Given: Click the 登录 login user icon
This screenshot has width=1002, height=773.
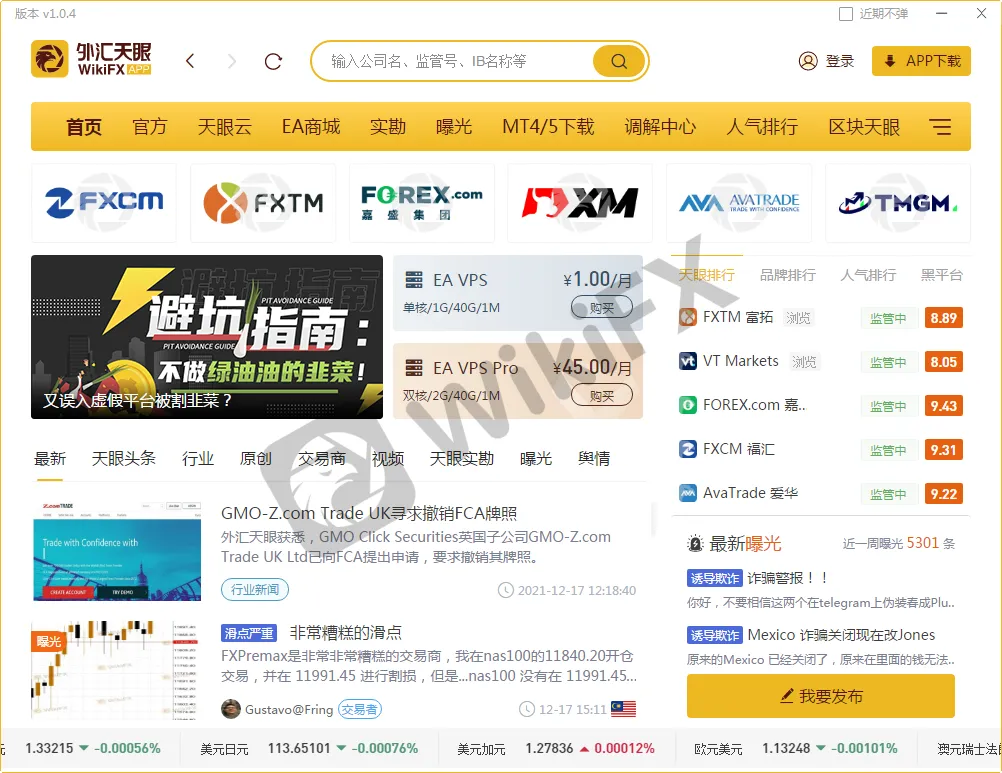Looking at the screenshot, I should tap(808, 61).
